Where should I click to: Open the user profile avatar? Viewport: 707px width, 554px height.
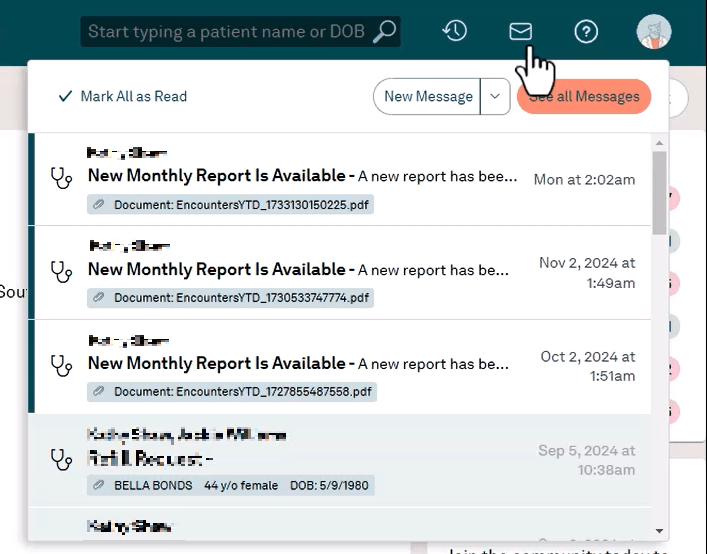[654, 31]
